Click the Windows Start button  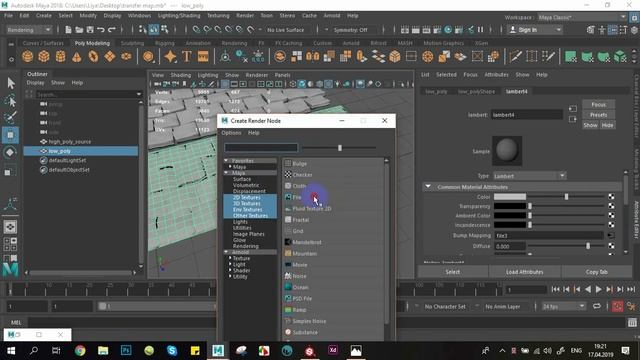(x=11, y=351)
